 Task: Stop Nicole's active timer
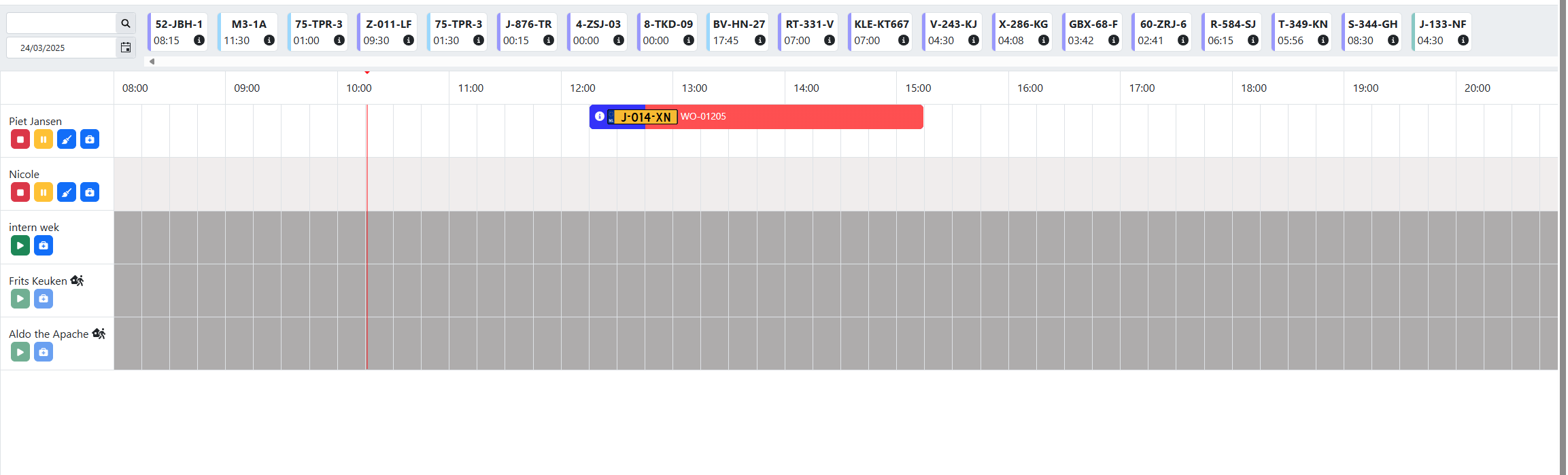(x=20, y=192)
